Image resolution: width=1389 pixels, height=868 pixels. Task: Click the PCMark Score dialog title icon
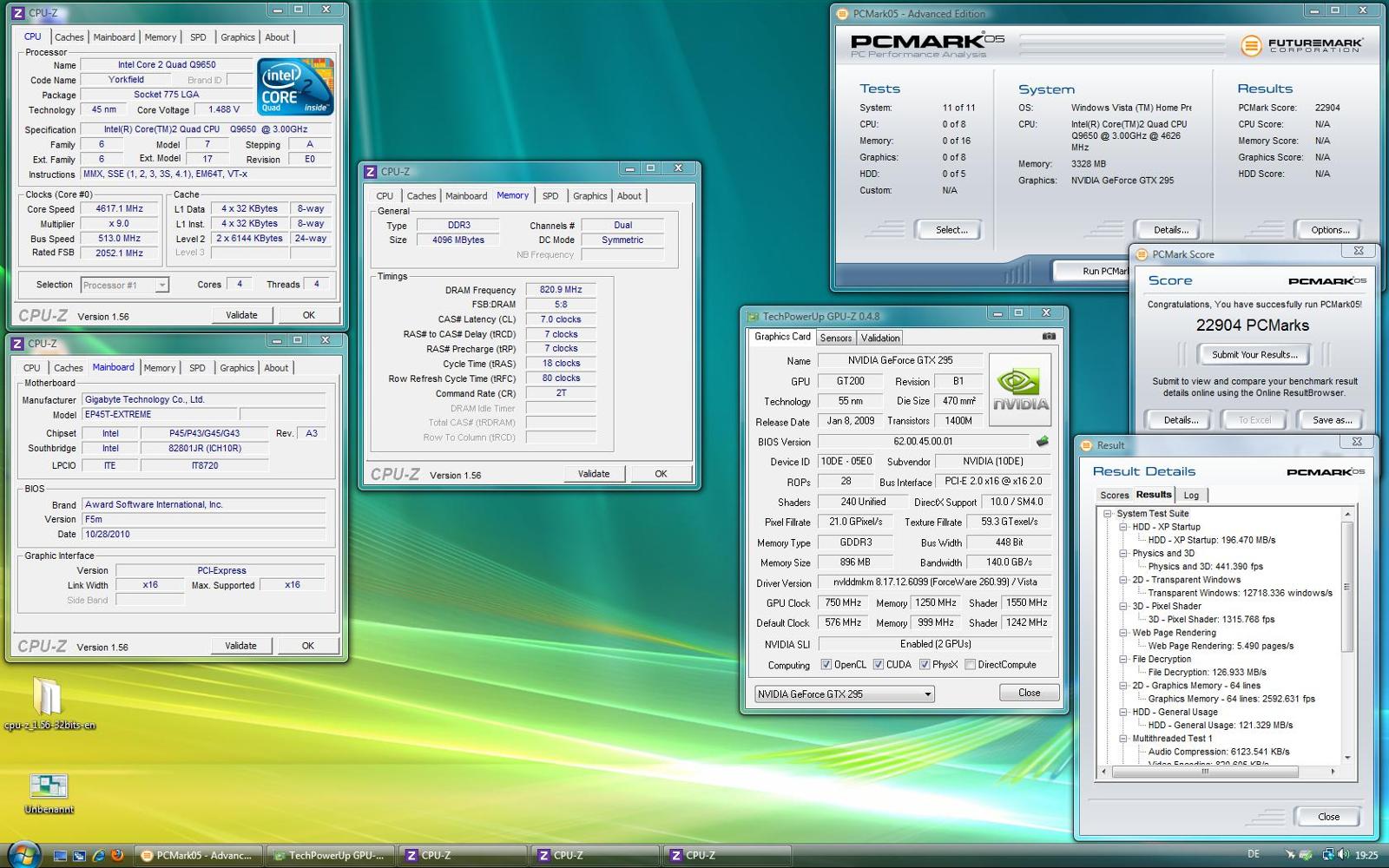click(x=1142, y=254)
